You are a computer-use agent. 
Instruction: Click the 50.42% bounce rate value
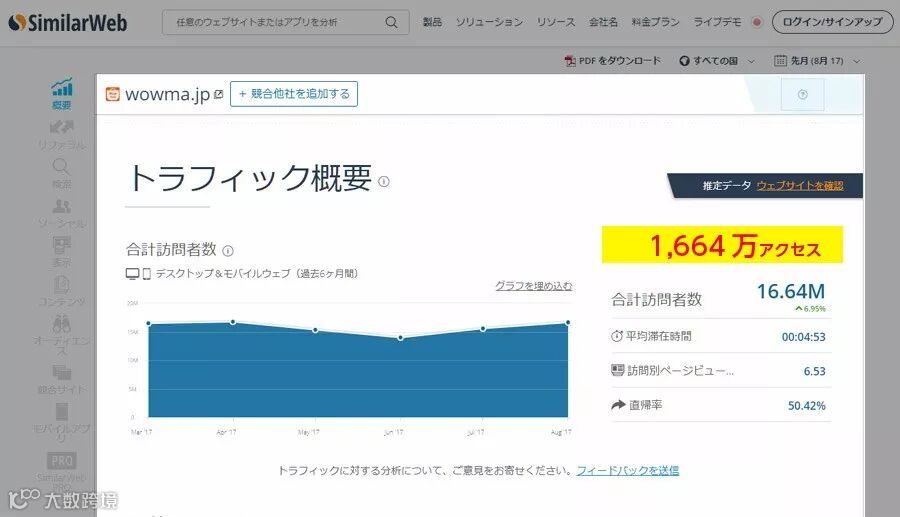click(x=806, y=406)
